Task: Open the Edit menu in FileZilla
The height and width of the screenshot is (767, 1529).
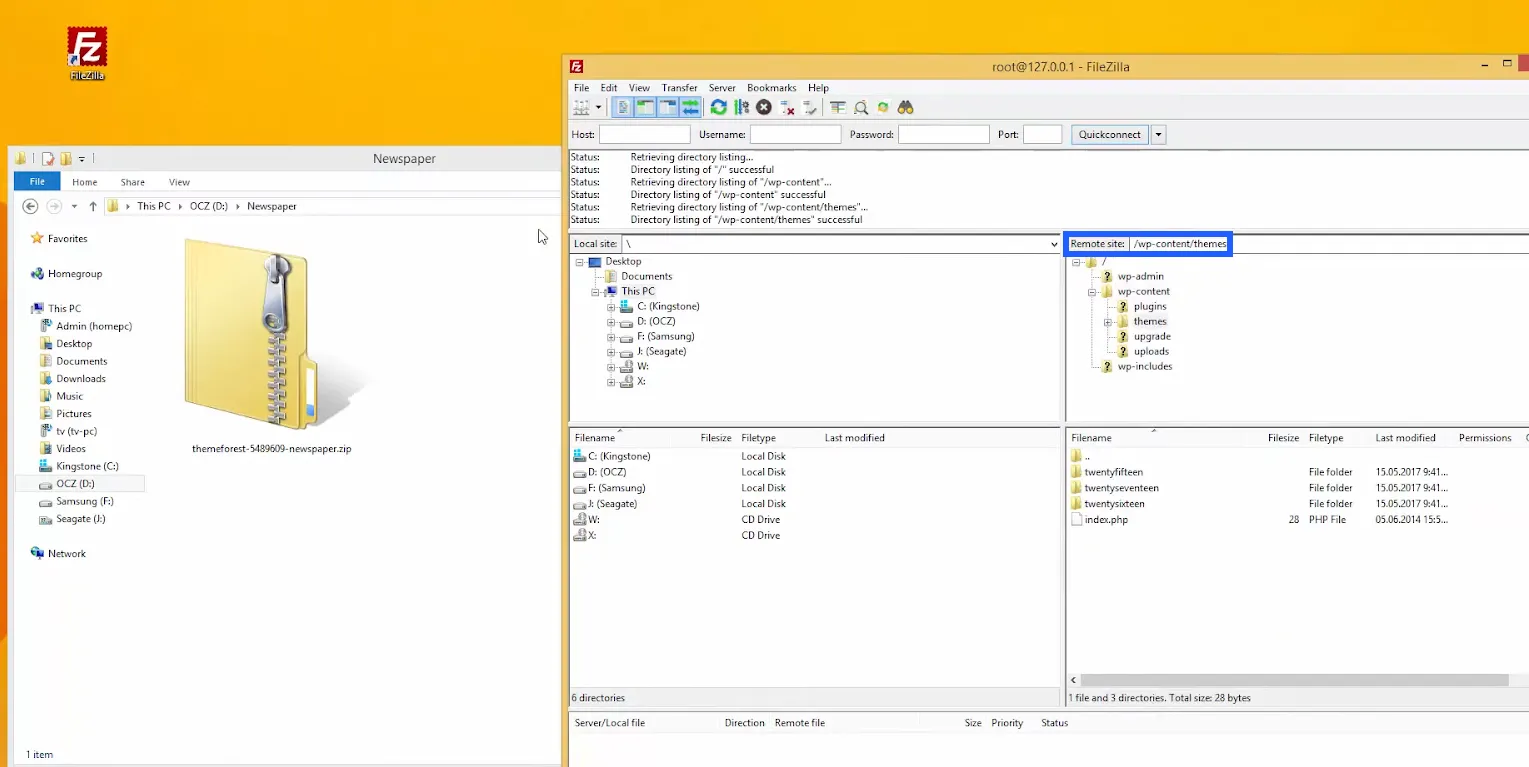Action: point(609,88)
